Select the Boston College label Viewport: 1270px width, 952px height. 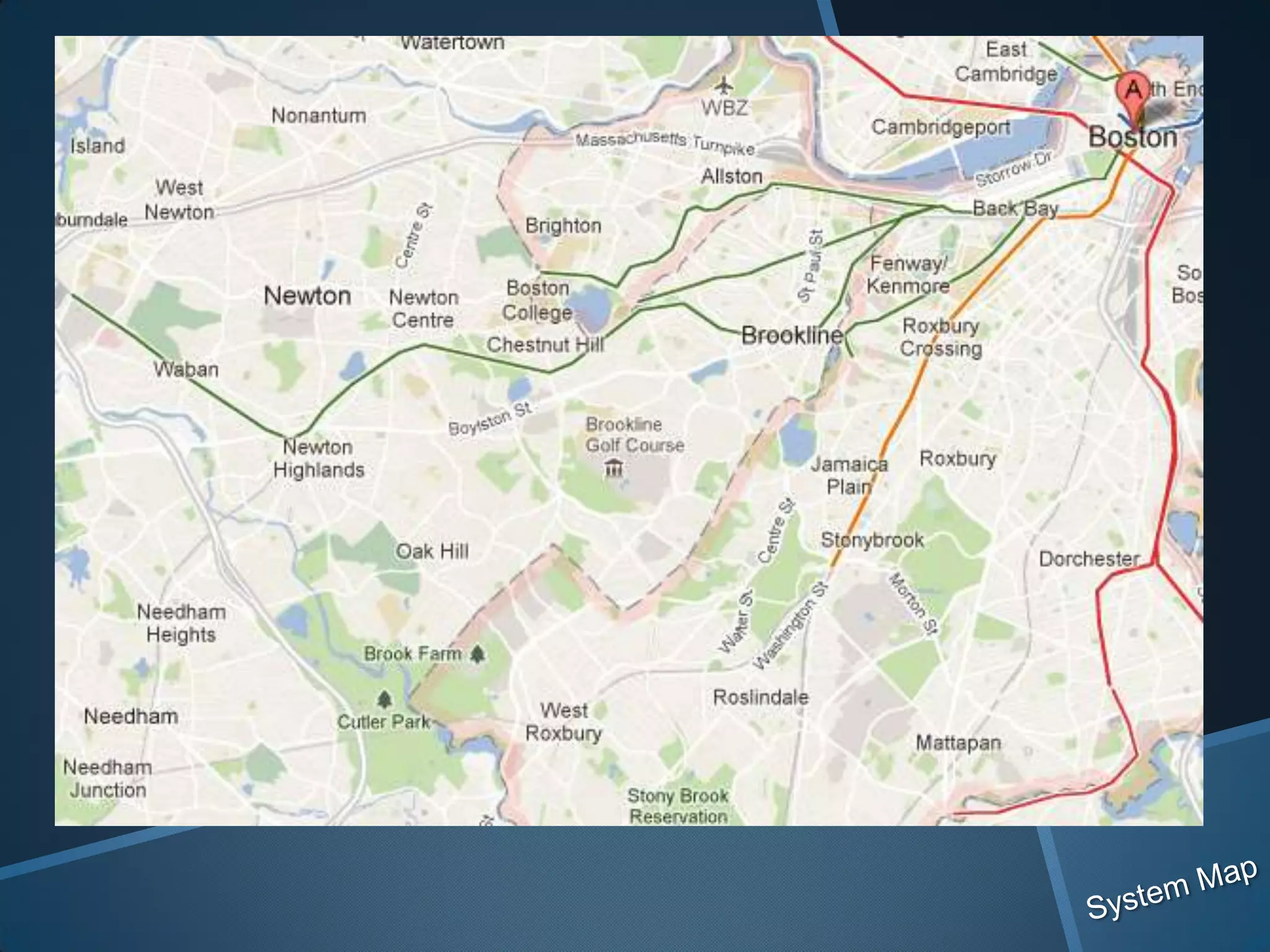pyautogui.click(x=537, y=300)
